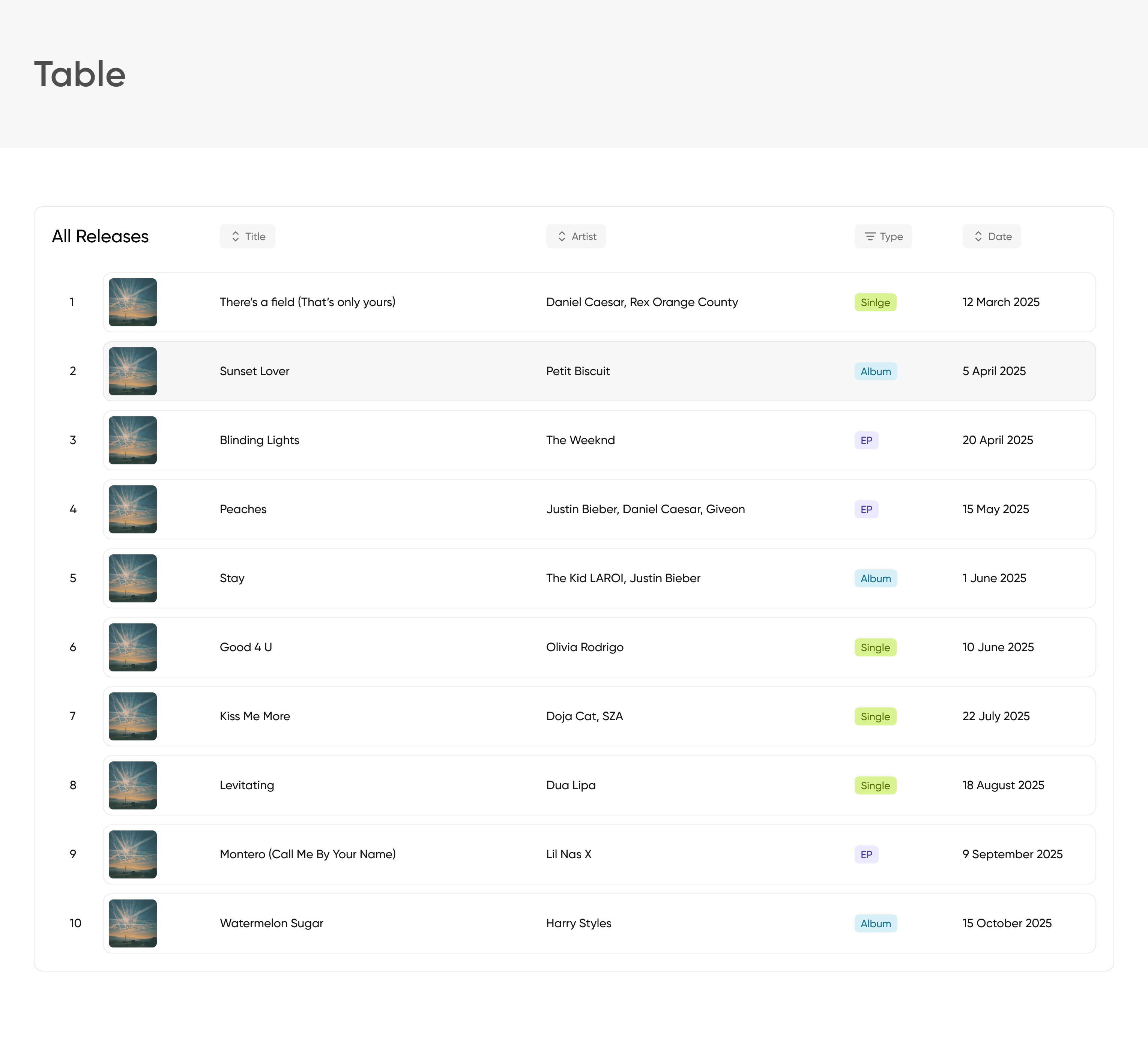Sort releases by Date column
The height and width of the screenshot is (1048, 1148).
(x=992, y=236)
